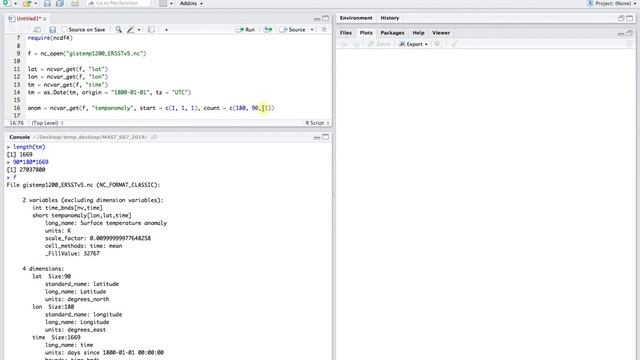
Task: Click code line 9 with nc_open
Action: tap(87, 53)
